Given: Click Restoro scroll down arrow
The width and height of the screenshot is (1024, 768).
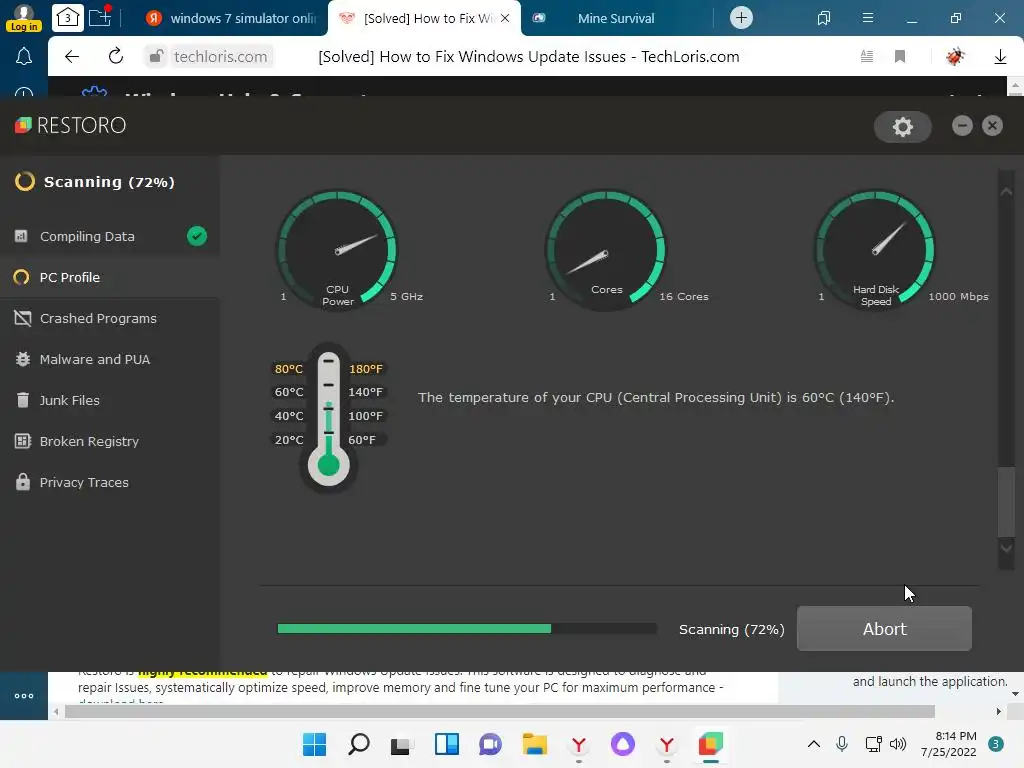Looking at the screenshot, I should coord(1006,549).
